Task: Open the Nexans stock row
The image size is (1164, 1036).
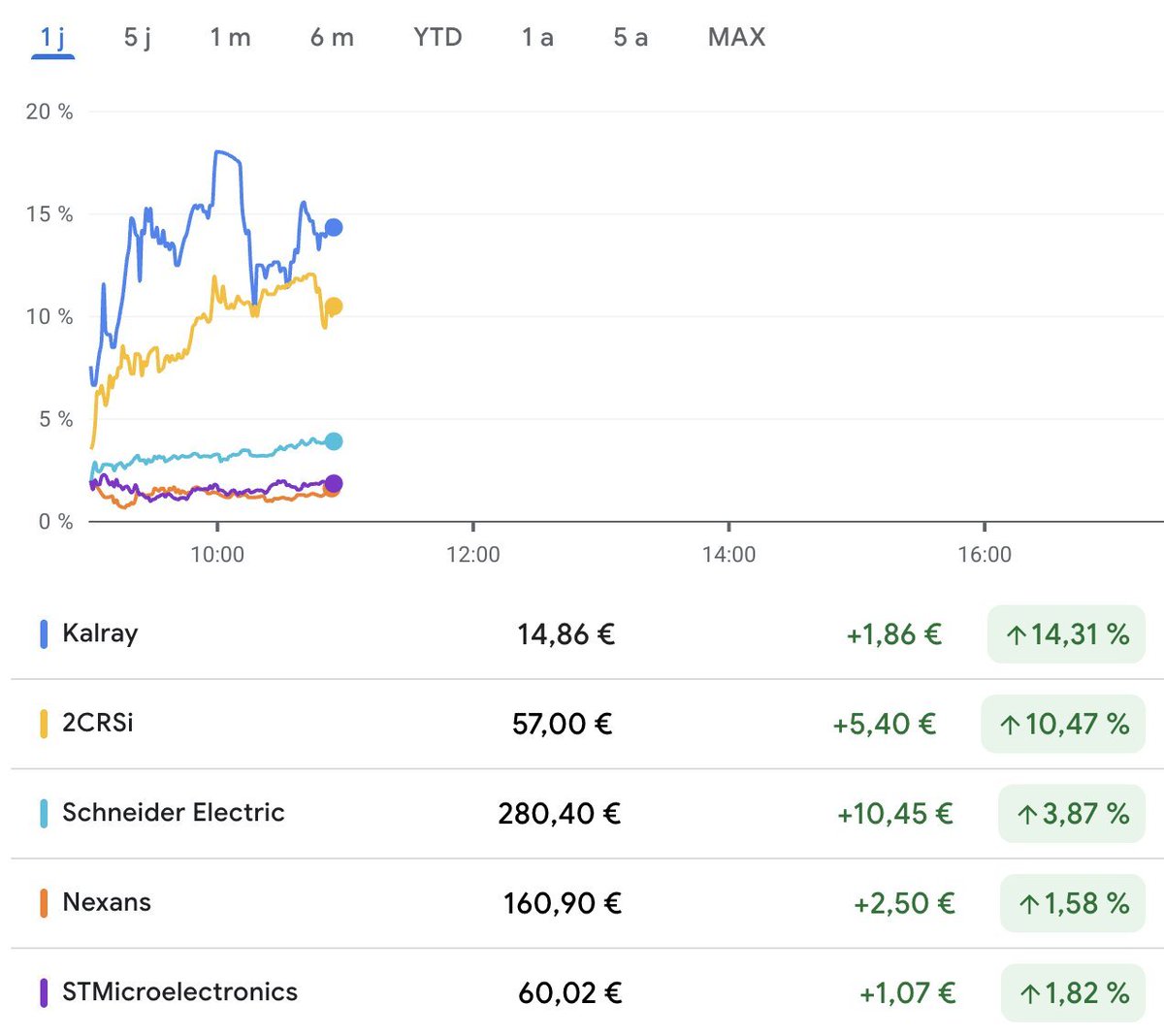Action: [588, 903]
